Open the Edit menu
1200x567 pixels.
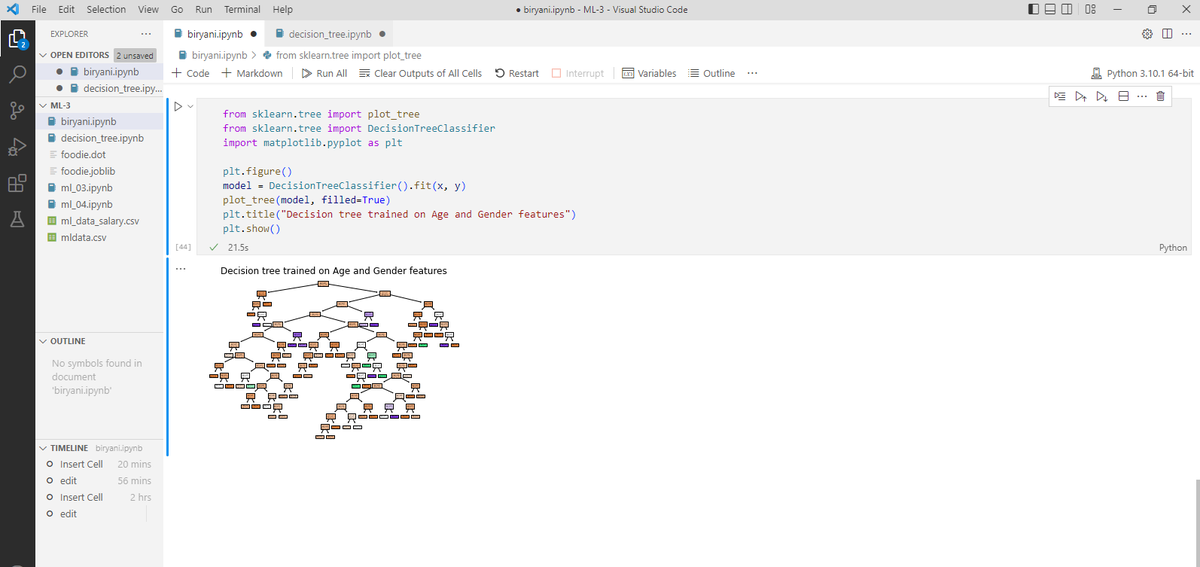(67, 9)
